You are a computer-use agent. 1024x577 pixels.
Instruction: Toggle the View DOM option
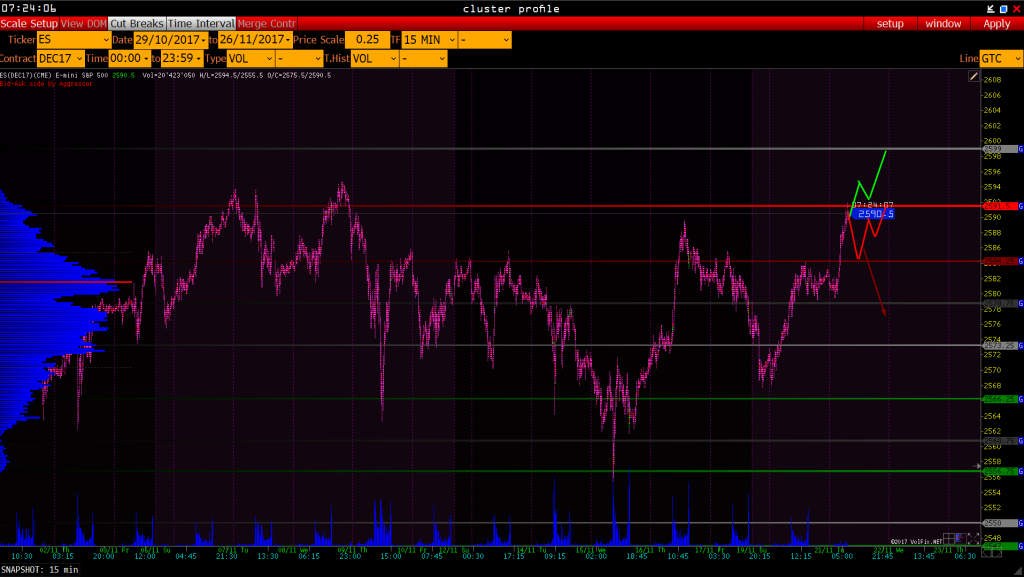pyautogui.click(x=84, y=23)
